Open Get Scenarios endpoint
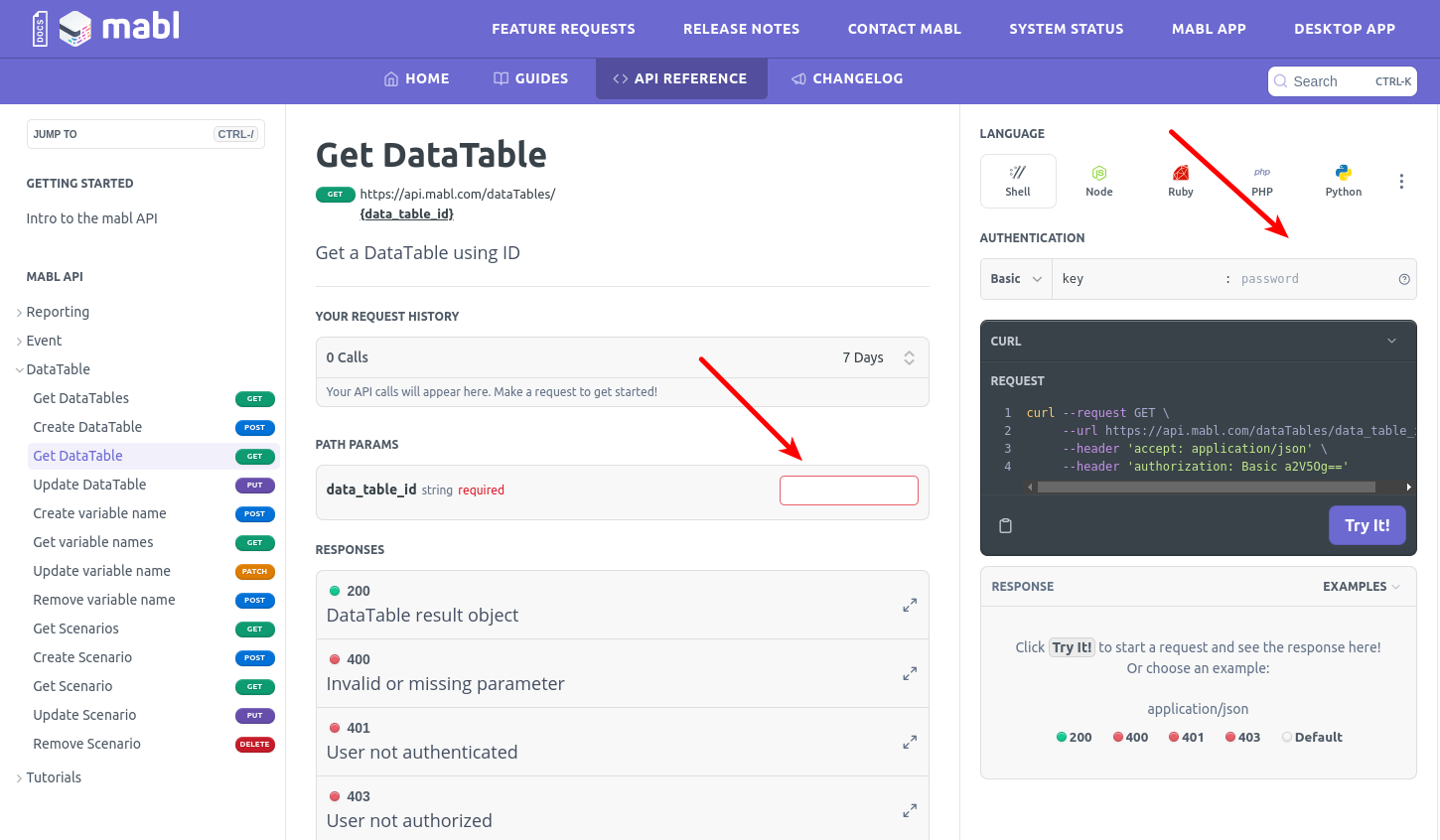 point(154,629)
